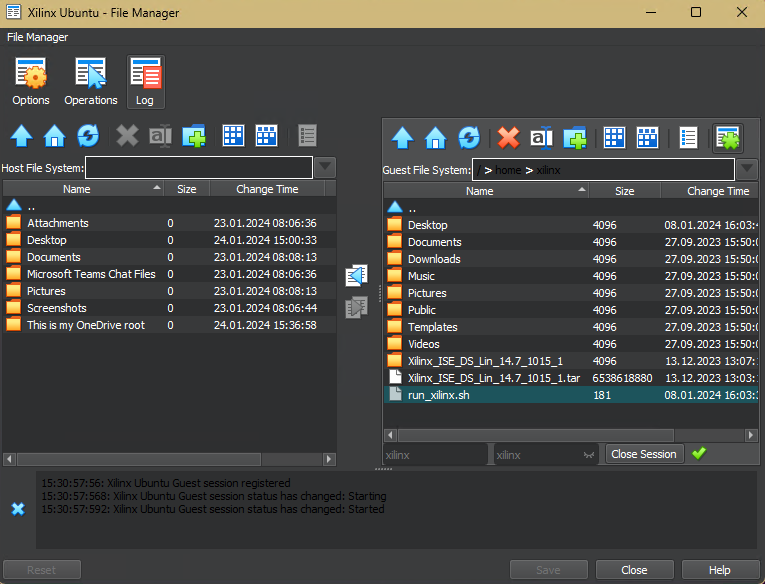Copy selected files from guest to host
Image resolution: width=765 pixels, height=584 pixels.
[357, 276]
